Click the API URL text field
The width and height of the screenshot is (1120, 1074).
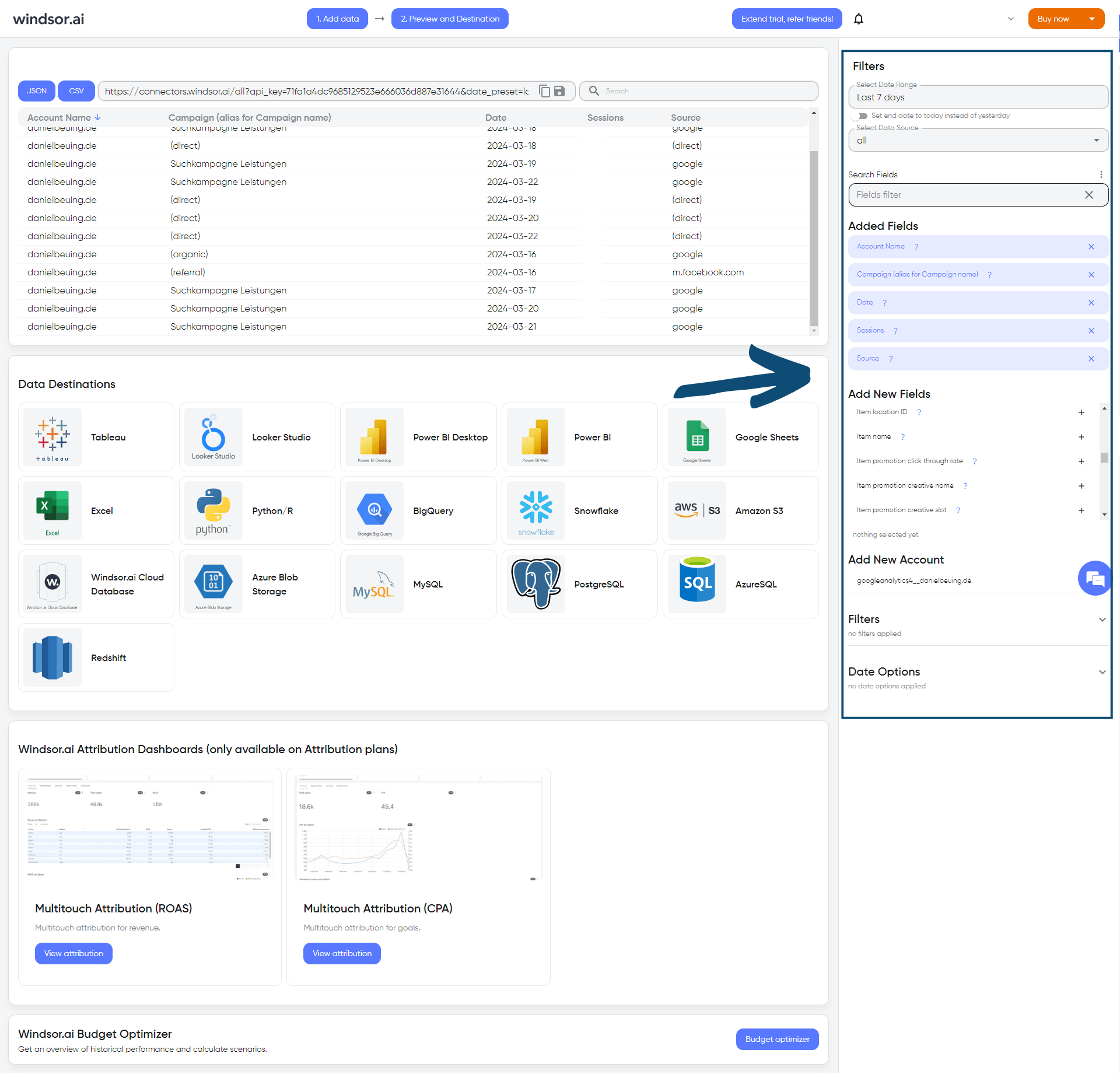click(x=317, y=91)
